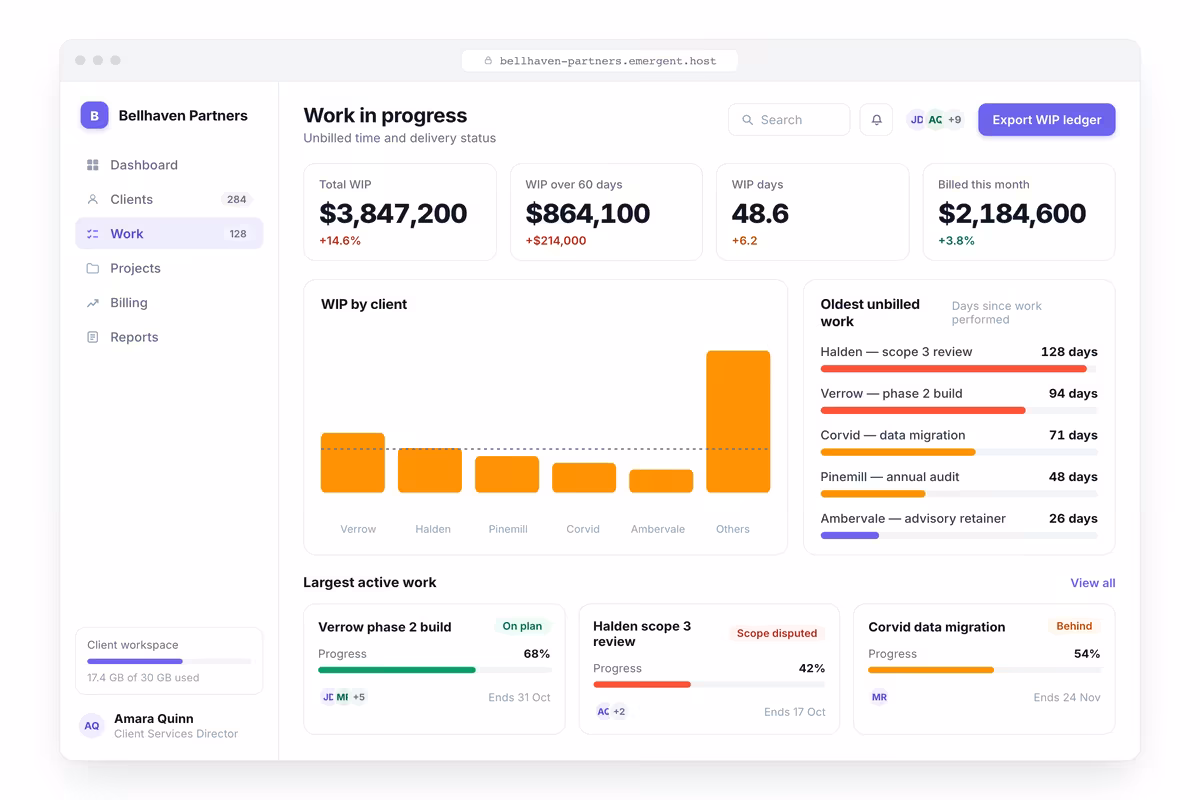Click the lock icon in address bar
This screenshot has width=1200, height=800.
click(488, 61)
